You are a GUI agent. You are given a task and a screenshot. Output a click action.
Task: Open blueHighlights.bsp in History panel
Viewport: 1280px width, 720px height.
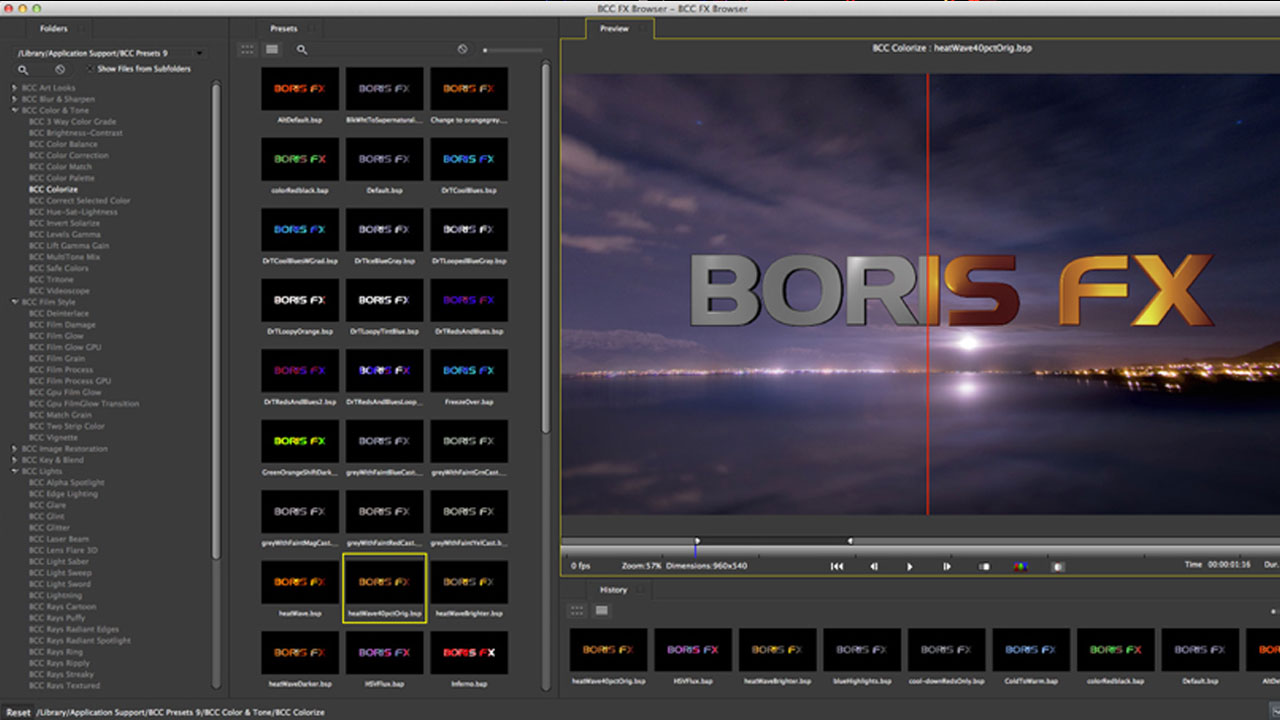pyautogui.click(x=862, y=650)
